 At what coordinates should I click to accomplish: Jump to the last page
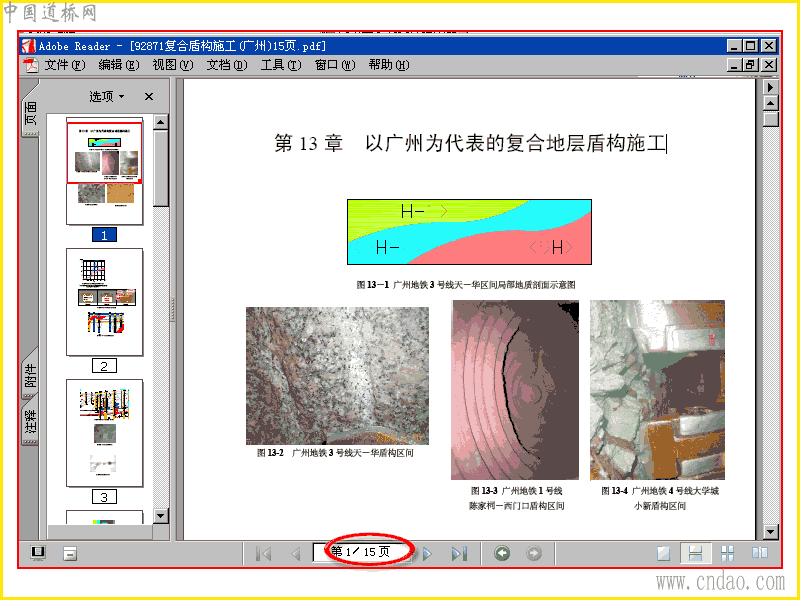click(459, 553)
